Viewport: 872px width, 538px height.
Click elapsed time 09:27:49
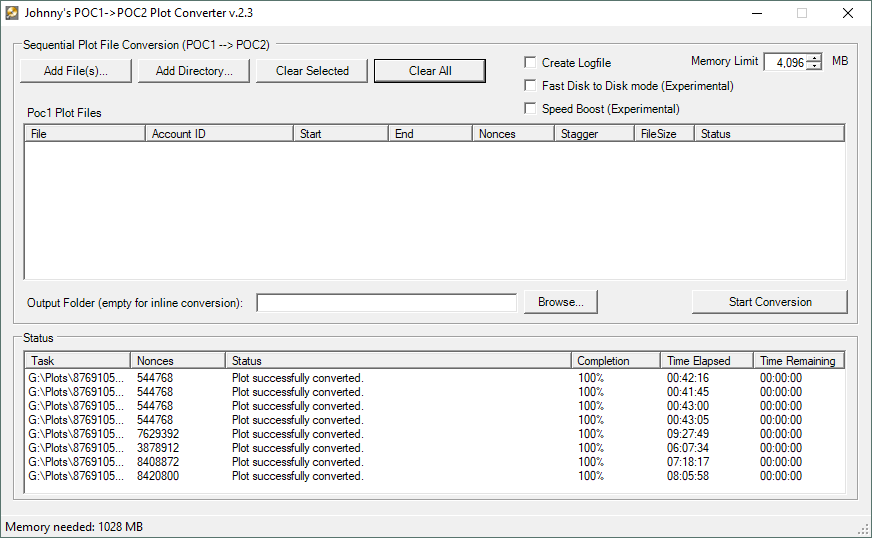click(688, 433)
